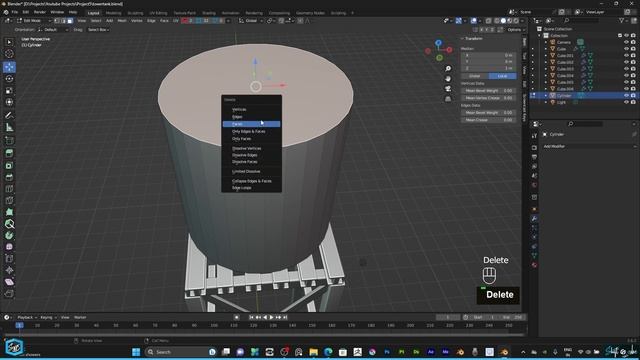Click the Z median value field

point(489,68)
